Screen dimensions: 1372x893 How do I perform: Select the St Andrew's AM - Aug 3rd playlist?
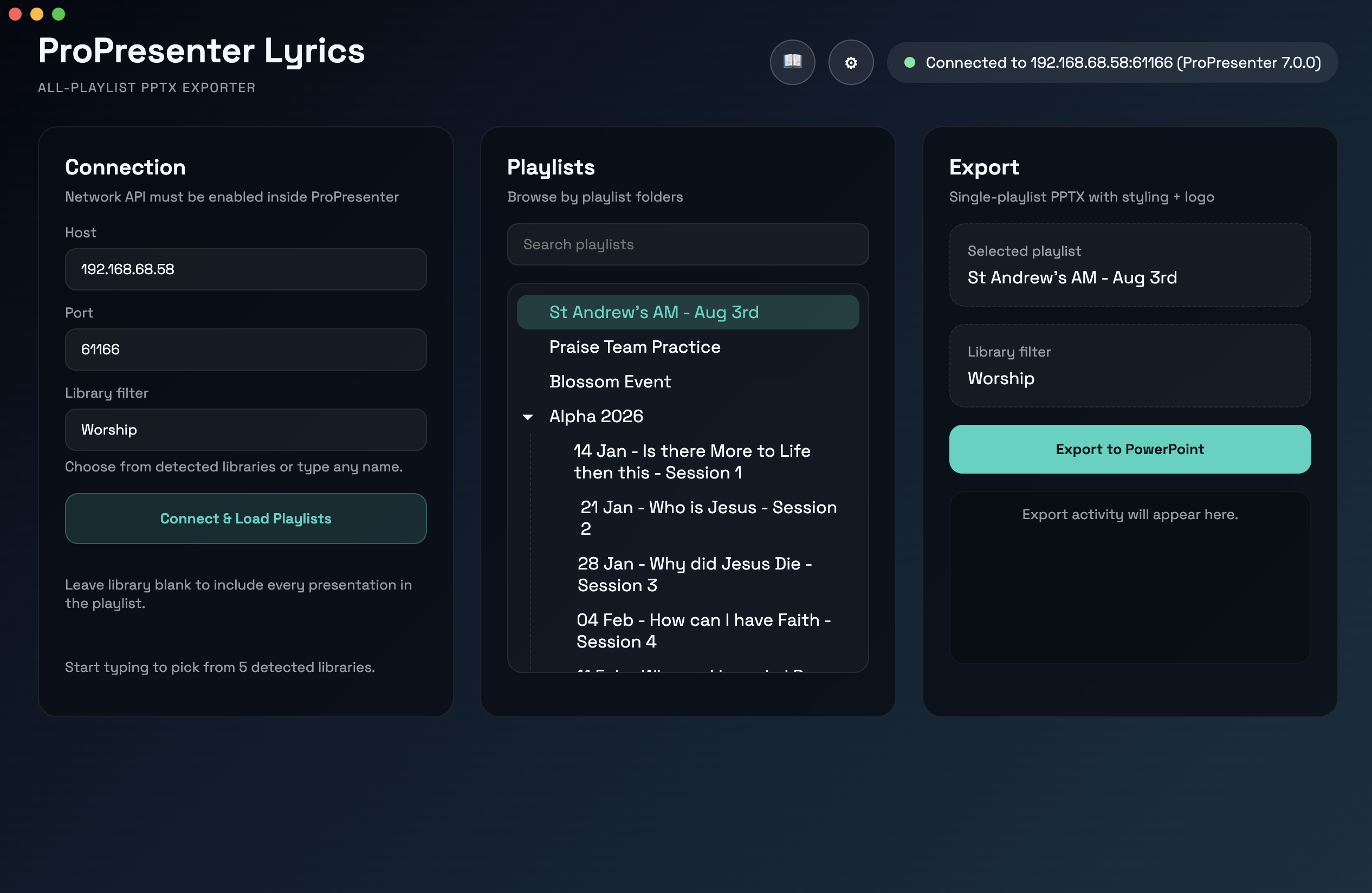[653, 312]
